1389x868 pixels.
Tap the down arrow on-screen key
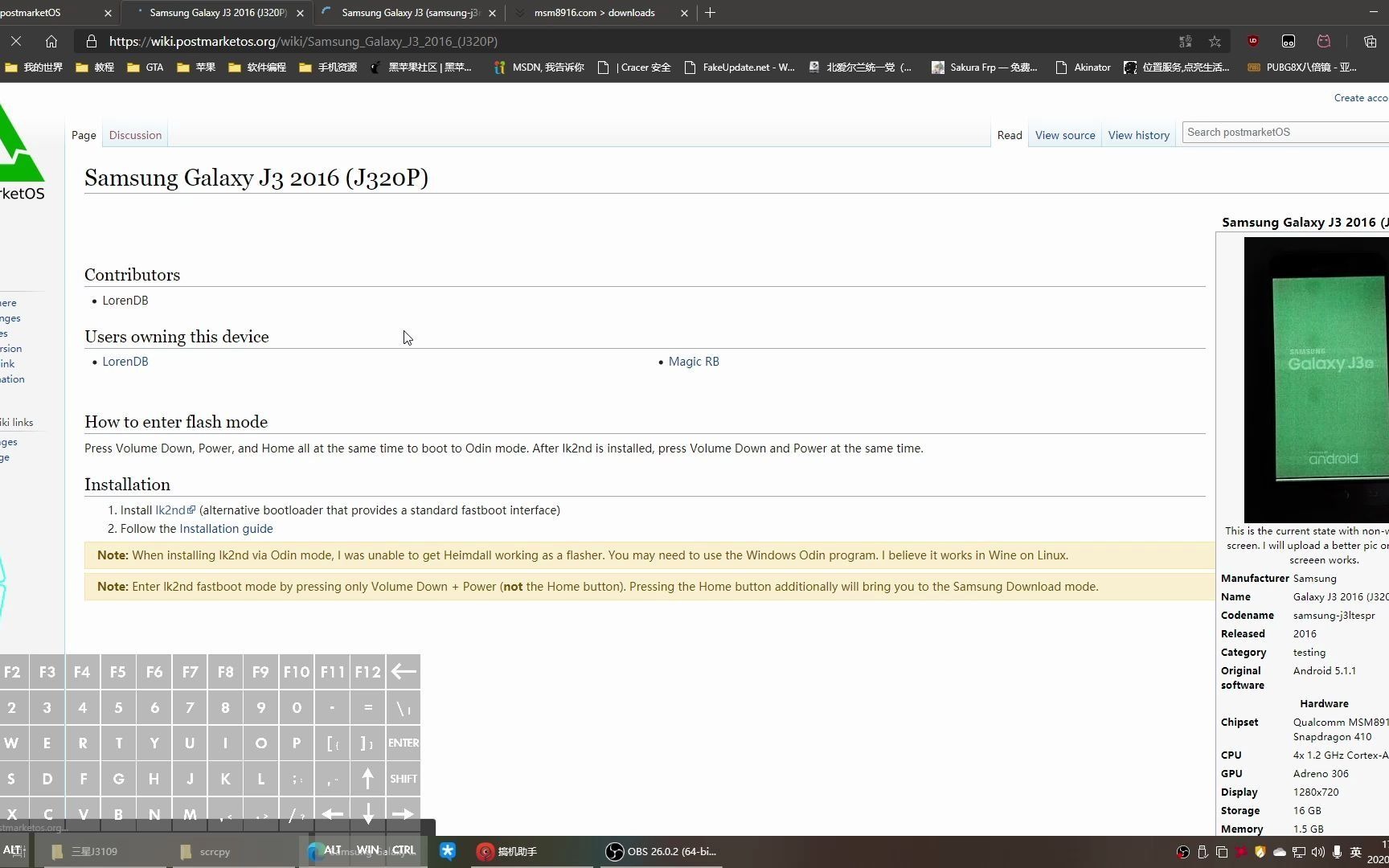368,813
